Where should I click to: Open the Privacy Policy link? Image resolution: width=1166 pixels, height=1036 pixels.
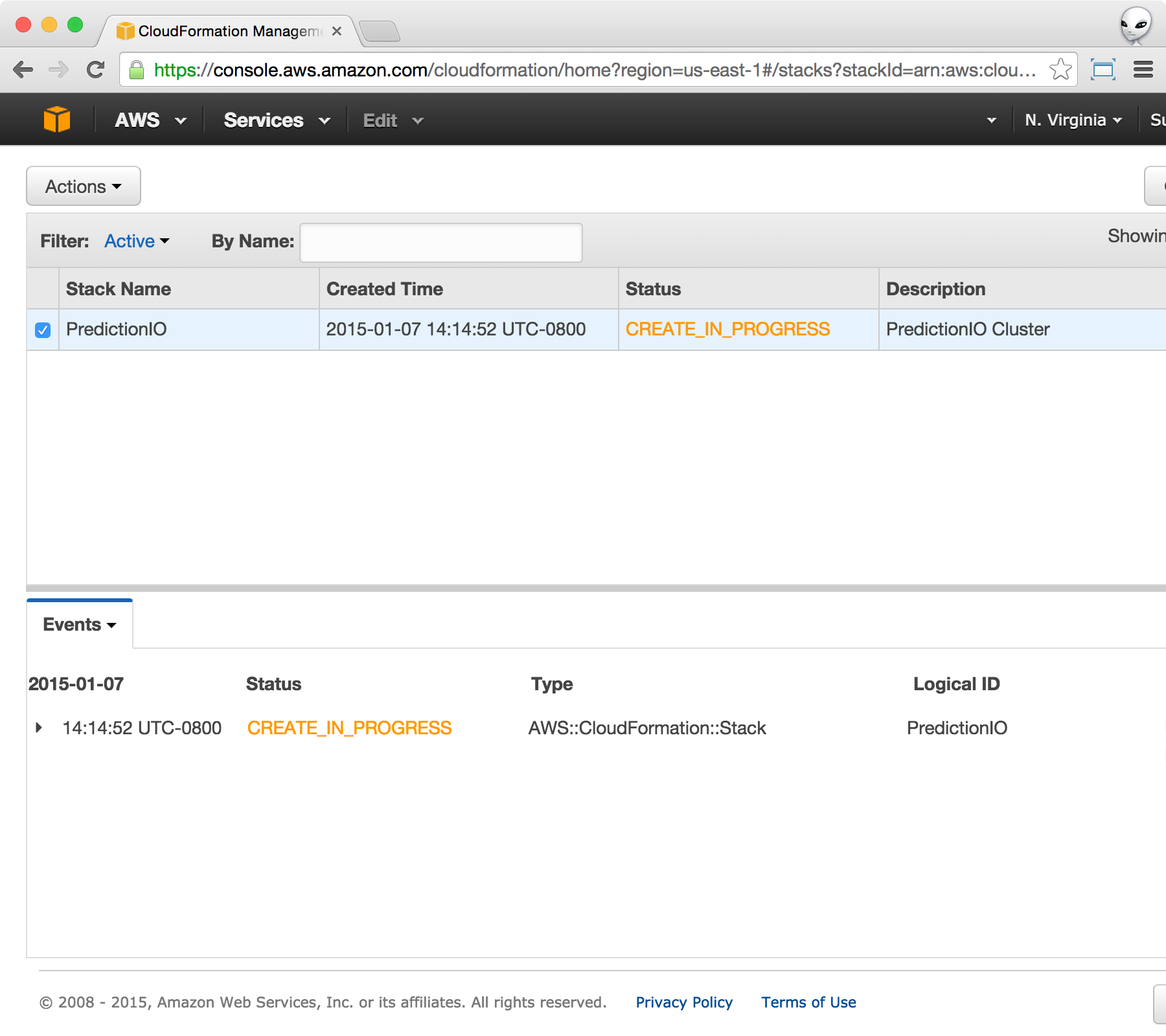tap(683, 1002)
